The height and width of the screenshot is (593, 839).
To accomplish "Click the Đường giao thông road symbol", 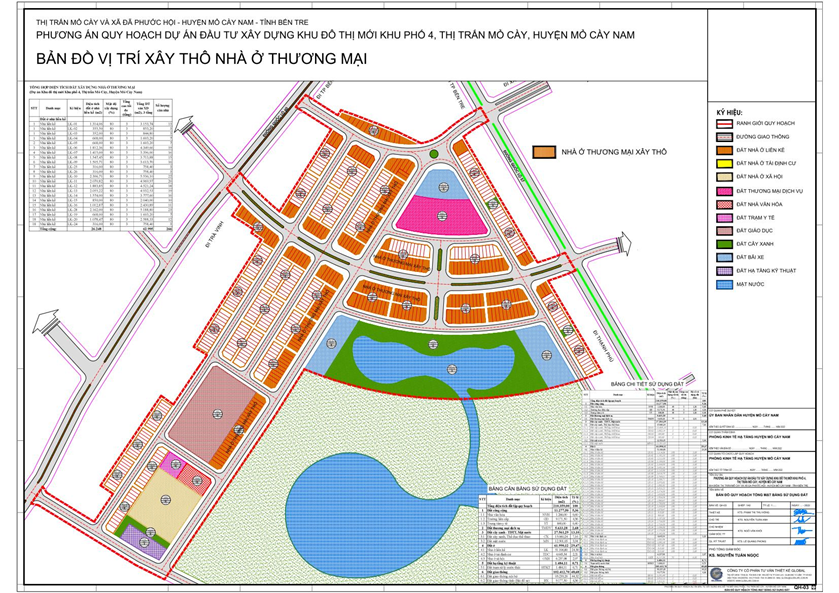I will pos(723,137).
